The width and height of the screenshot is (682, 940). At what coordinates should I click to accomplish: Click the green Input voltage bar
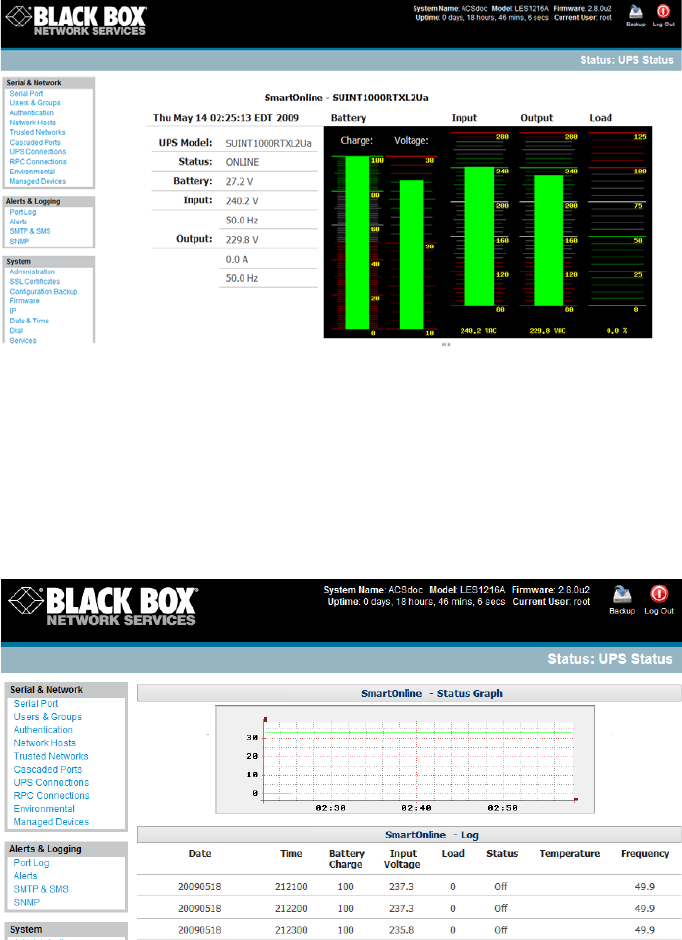click(x=479, y=236)
